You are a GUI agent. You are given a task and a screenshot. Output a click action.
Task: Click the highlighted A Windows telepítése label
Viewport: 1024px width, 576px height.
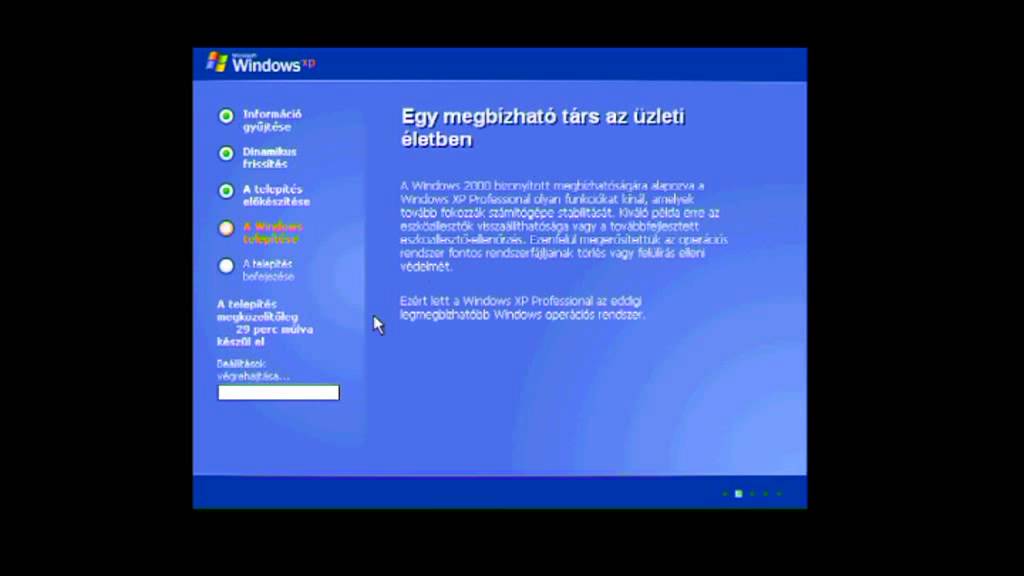(x=273, y=232)
